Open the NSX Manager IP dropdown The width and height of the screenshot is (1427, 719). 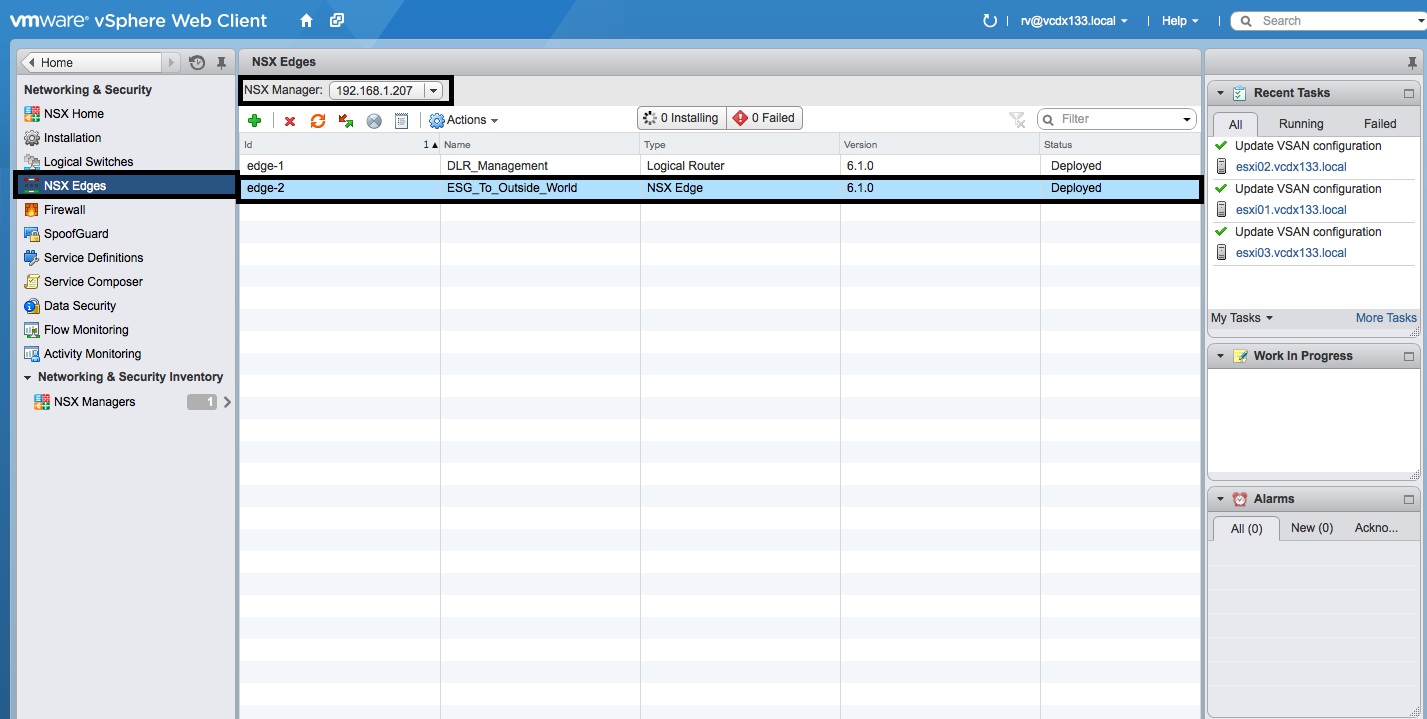click(x=433, y=91)
